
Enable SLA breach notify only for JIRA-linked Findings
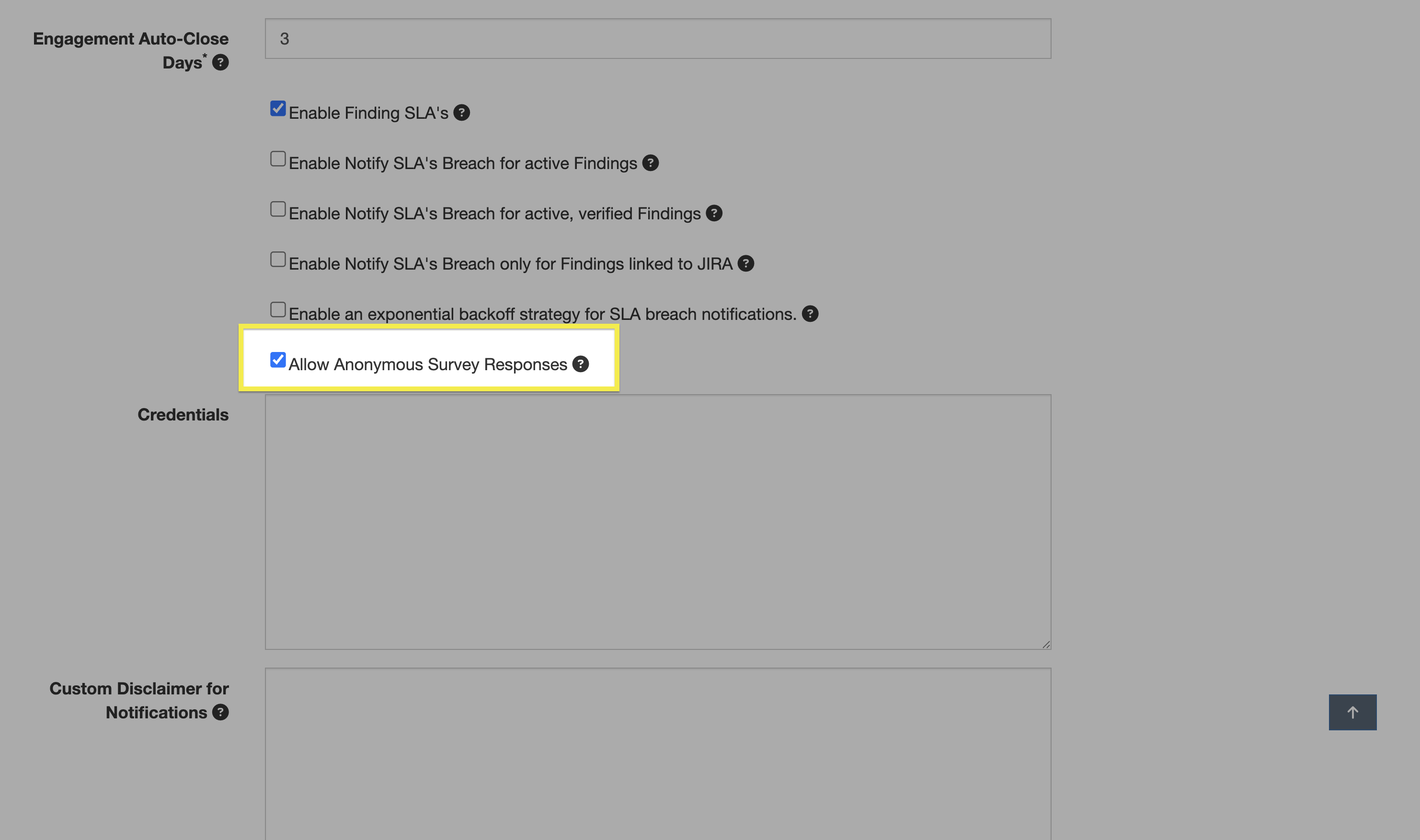tap(277, 260)
